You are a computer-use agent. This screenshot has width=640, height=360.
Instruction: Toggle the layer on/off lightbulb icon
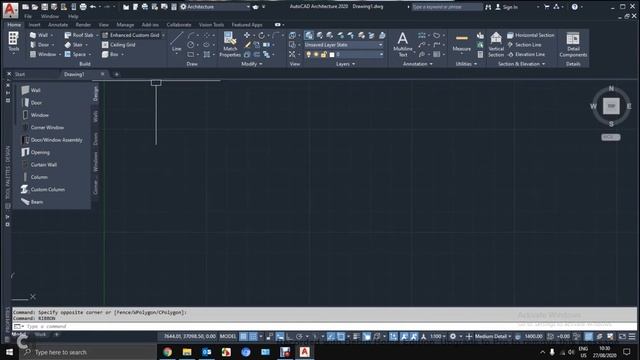(x=309, y=54)
